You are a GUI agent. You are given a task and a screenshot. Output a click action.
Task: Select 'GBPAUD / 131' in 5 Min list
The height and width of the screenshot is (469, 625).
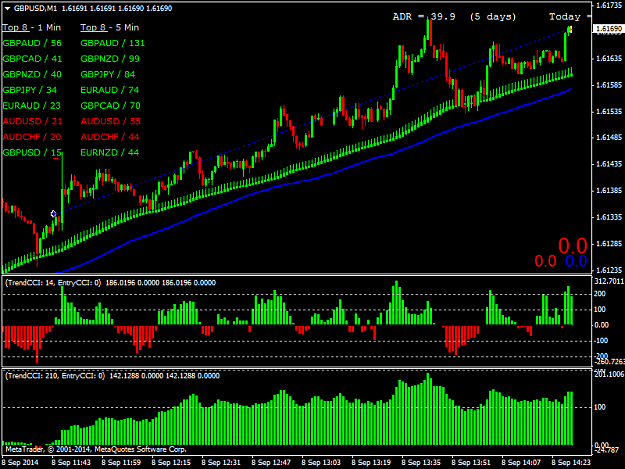pyautogui.click(x=112, y=43)
